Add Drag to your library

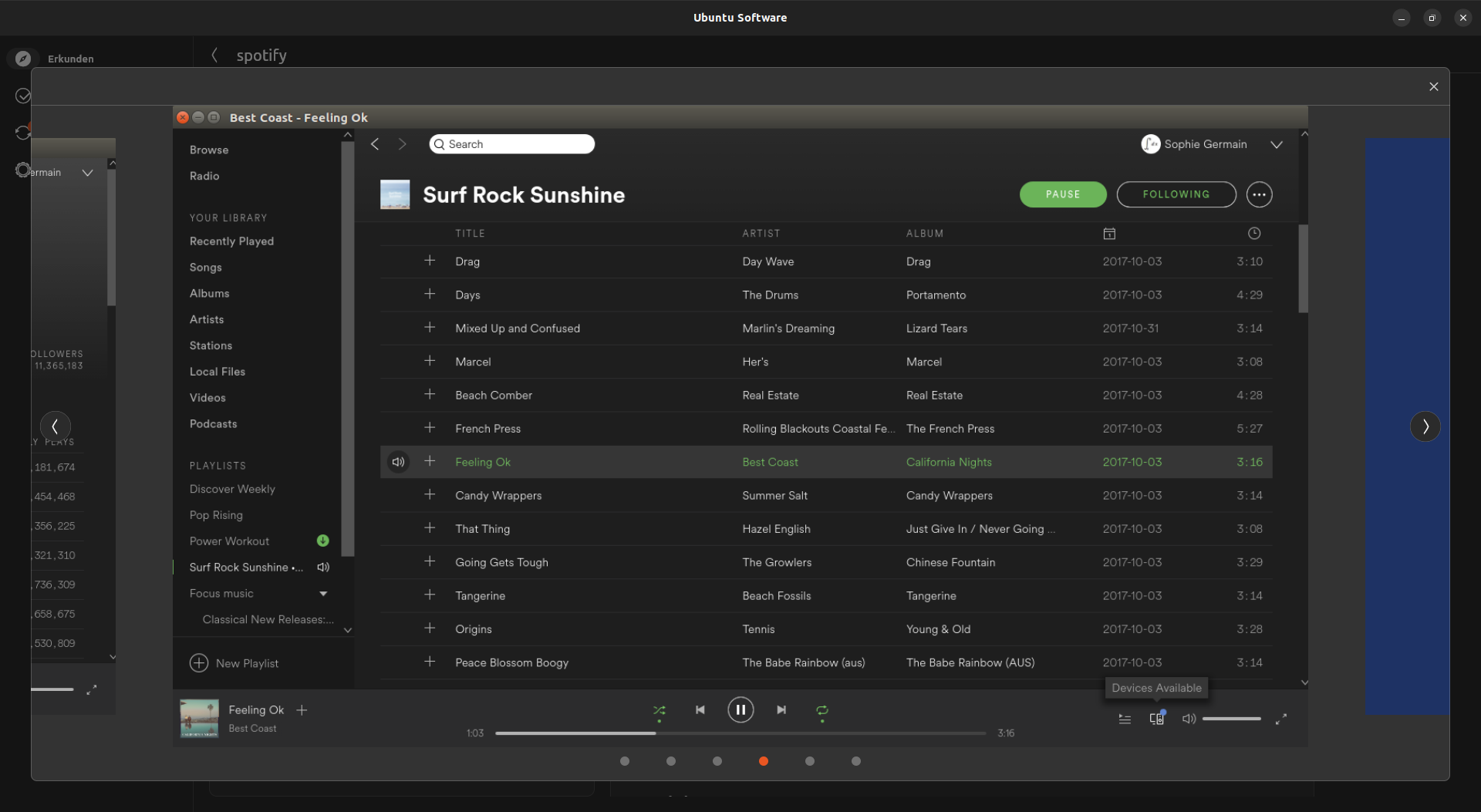pos(430,261)
